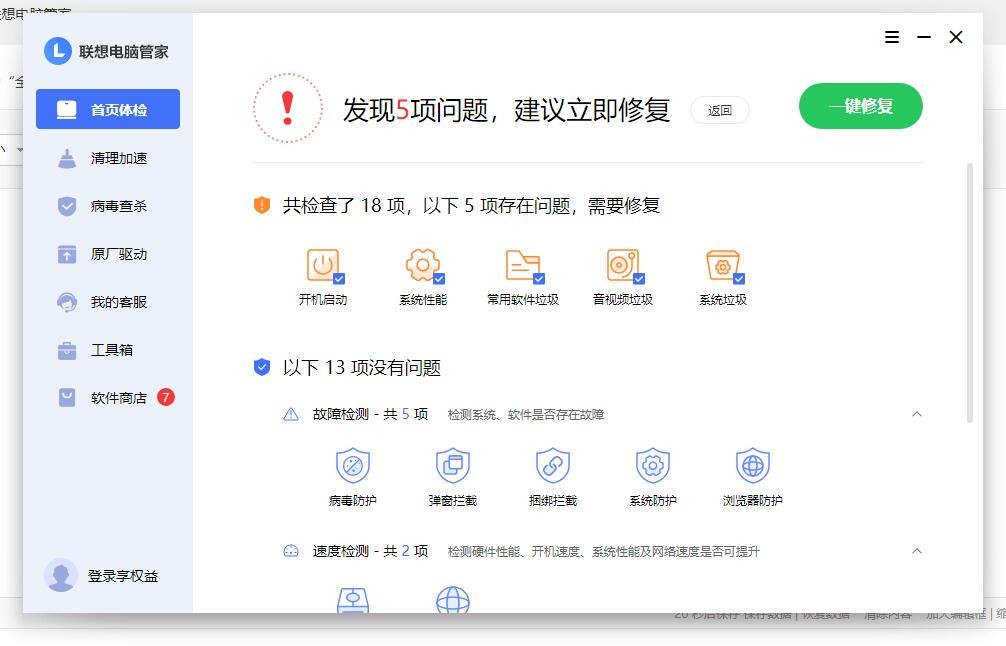Click the 故障检测 - 共 5 项 heading
Screen dimensions: 1006x646
(x=370, y=414)
